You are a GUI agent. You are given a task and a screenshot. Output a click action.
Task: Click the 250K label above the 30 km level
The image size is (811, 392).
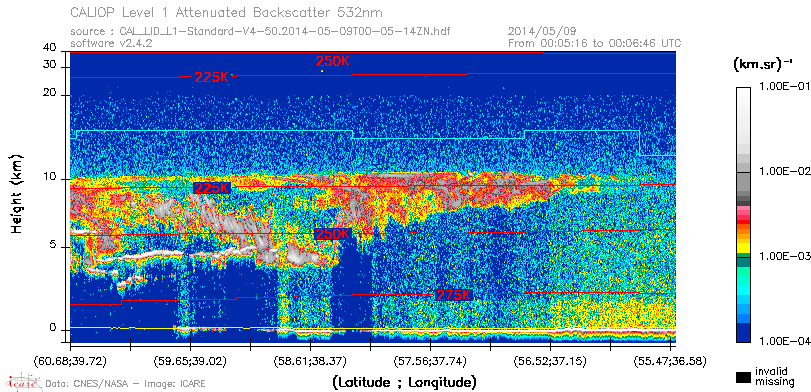[x=333, y=61]
